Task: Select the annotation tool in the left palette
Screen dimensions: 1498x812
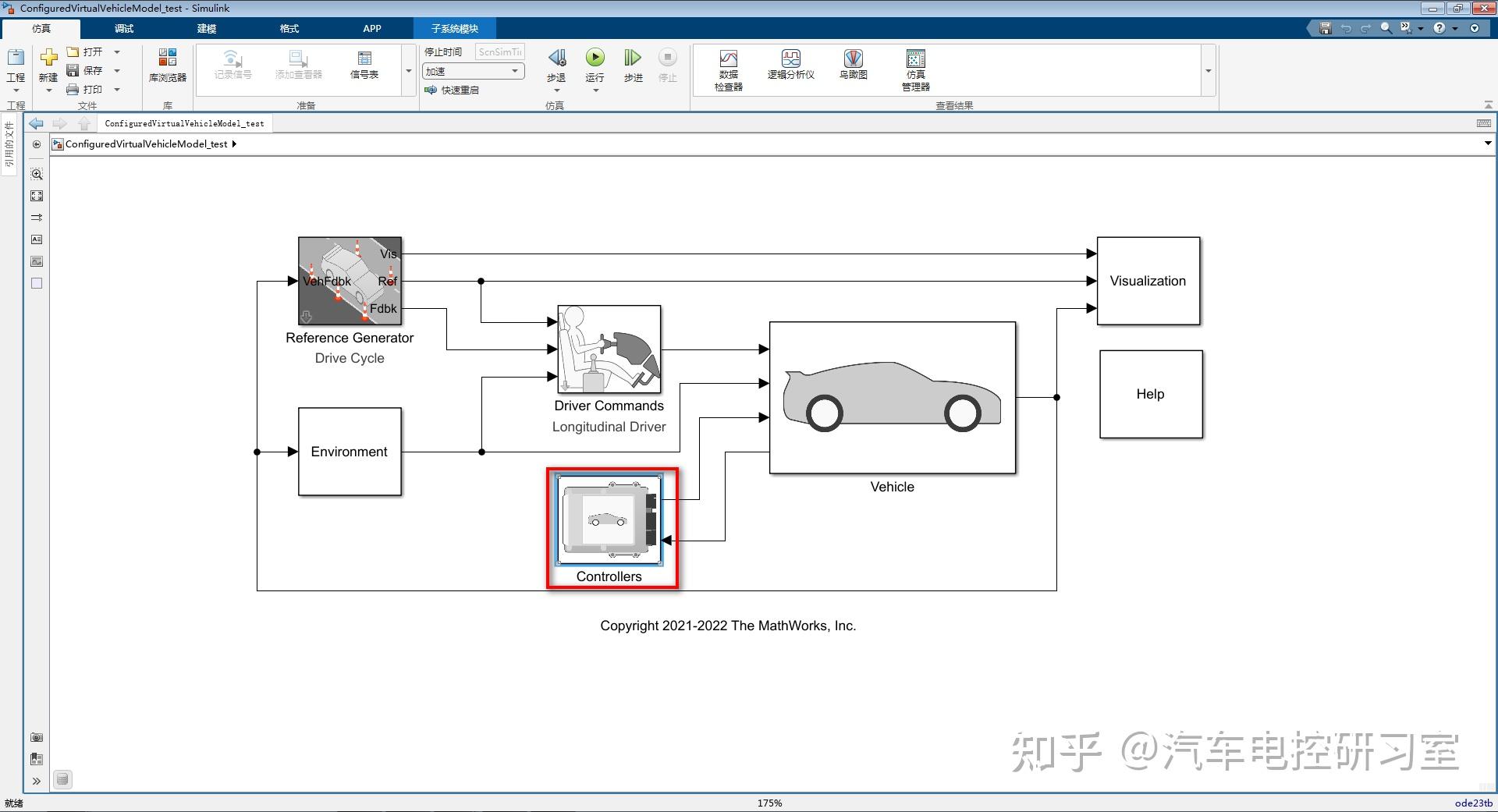Action: pos(36,239)
